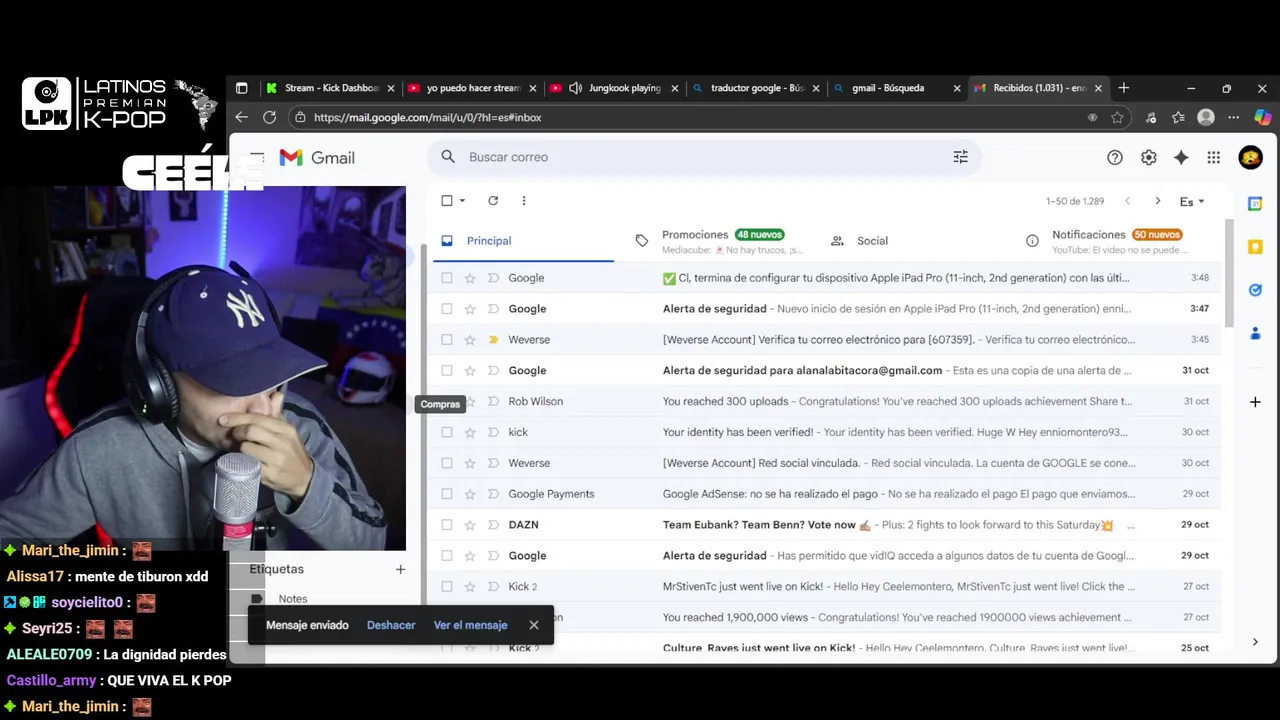Open browser Copilot icon
Viewport: 1280px width, 720px height.
(1263, 117)
